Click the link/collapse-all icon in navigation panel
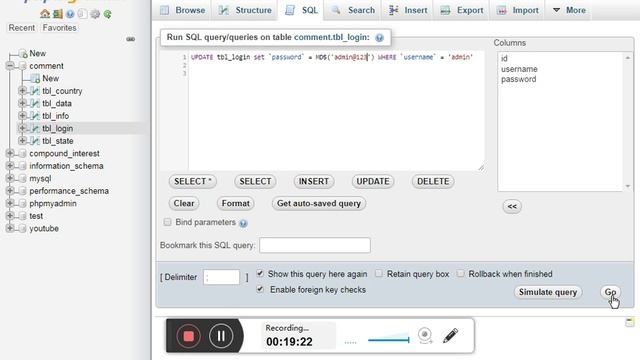 (131, 39)
